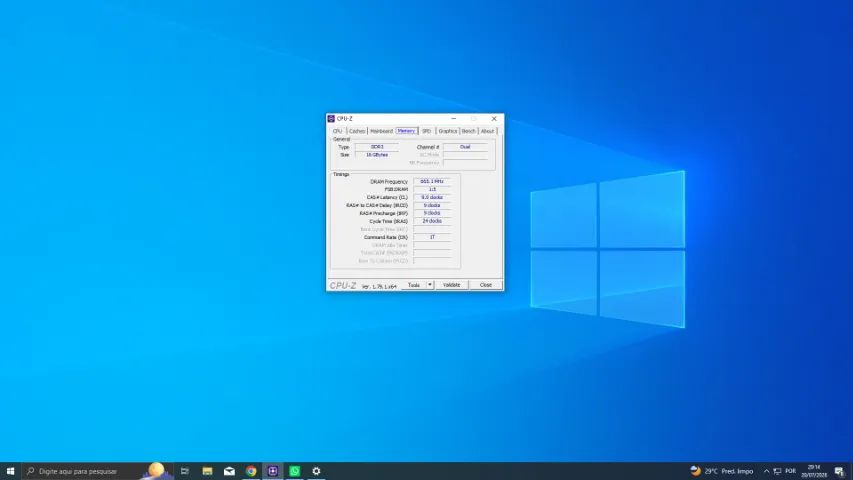Viewport: 853px width, 480px height.
Task: Open the Mail app on the taskbar
Action: (x=229, y=471)
